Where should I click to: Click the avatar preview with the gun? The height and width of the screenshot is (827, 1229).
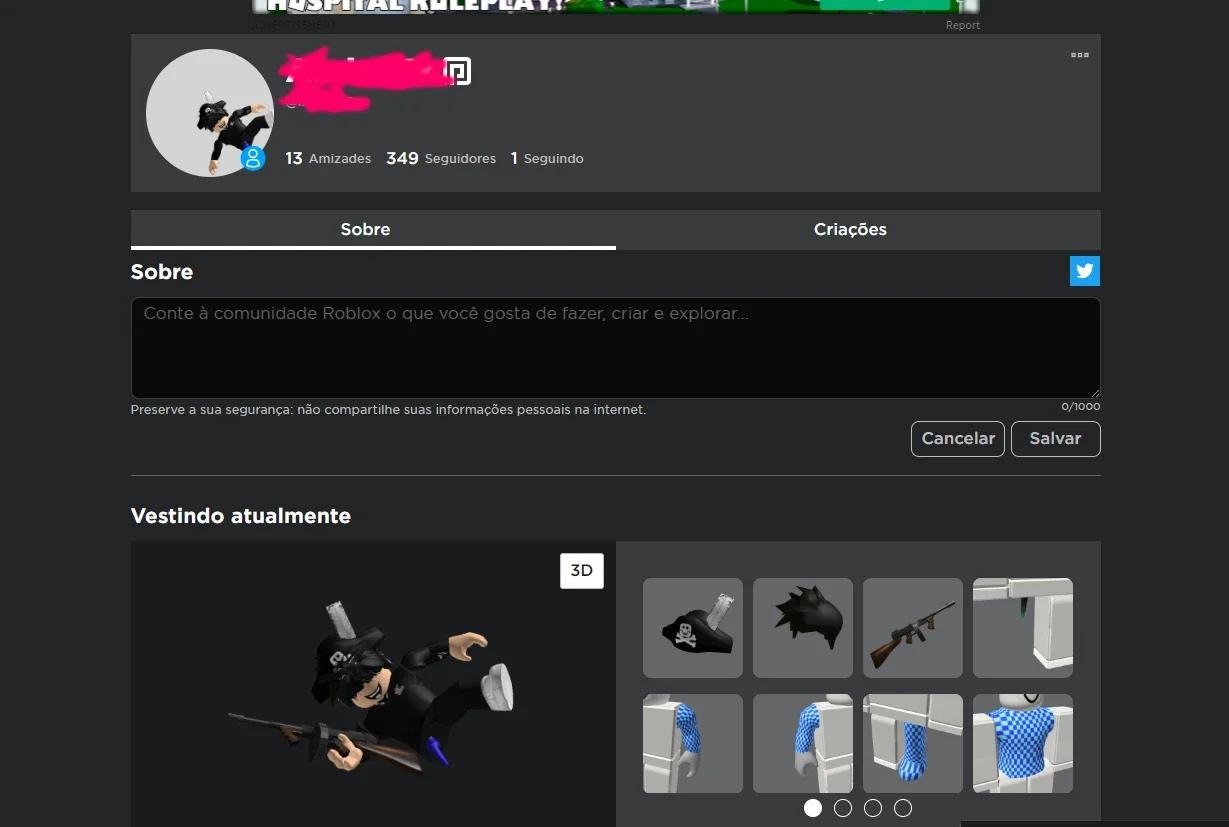pyautogui.click(x=373, y=684)
